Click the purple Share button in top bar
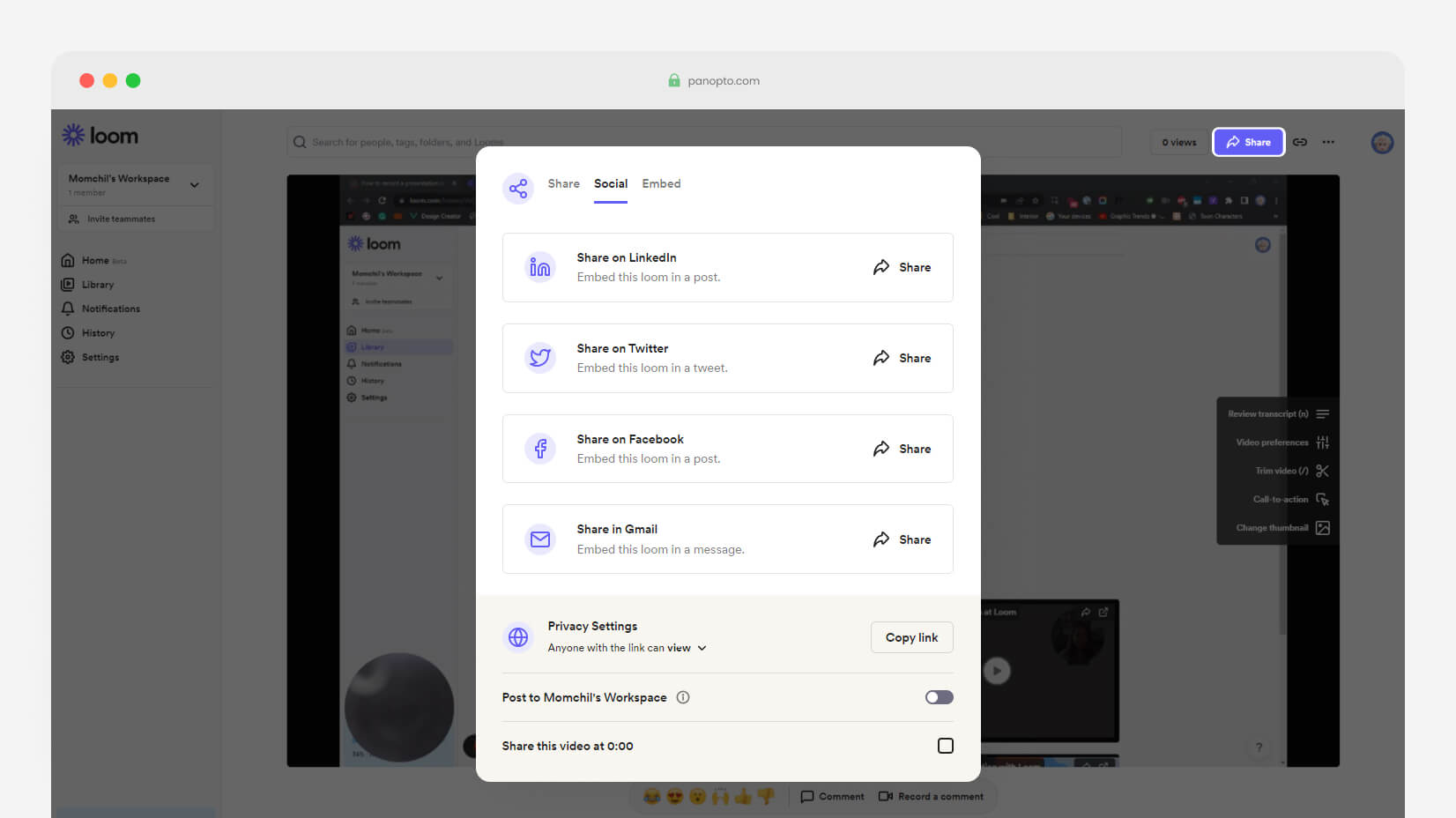1456x818 pixels. pyautogui.click(x=1248, y=142)
